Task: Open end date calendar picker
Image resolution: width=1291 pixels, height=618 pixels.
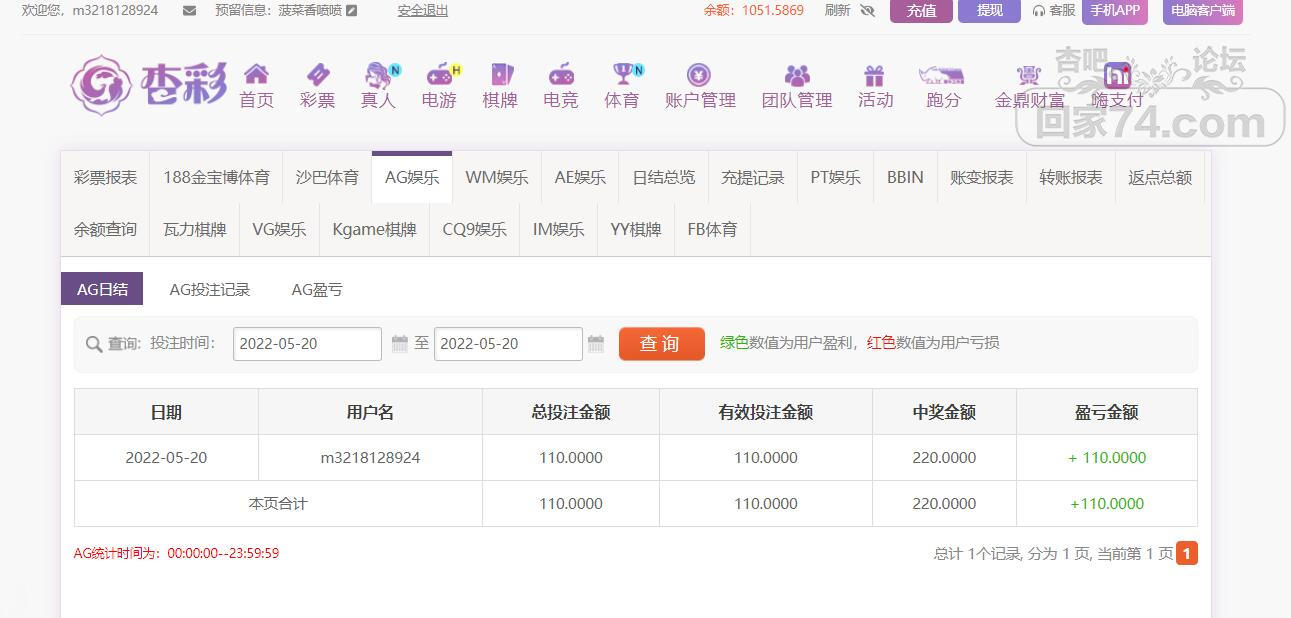Action: (596, 344)
